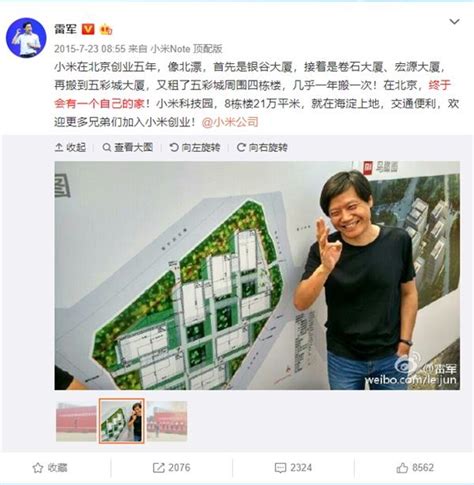Rotate image left with 向左旋转
This screenshot has height=485, width=474.
[x=195, y=147]
